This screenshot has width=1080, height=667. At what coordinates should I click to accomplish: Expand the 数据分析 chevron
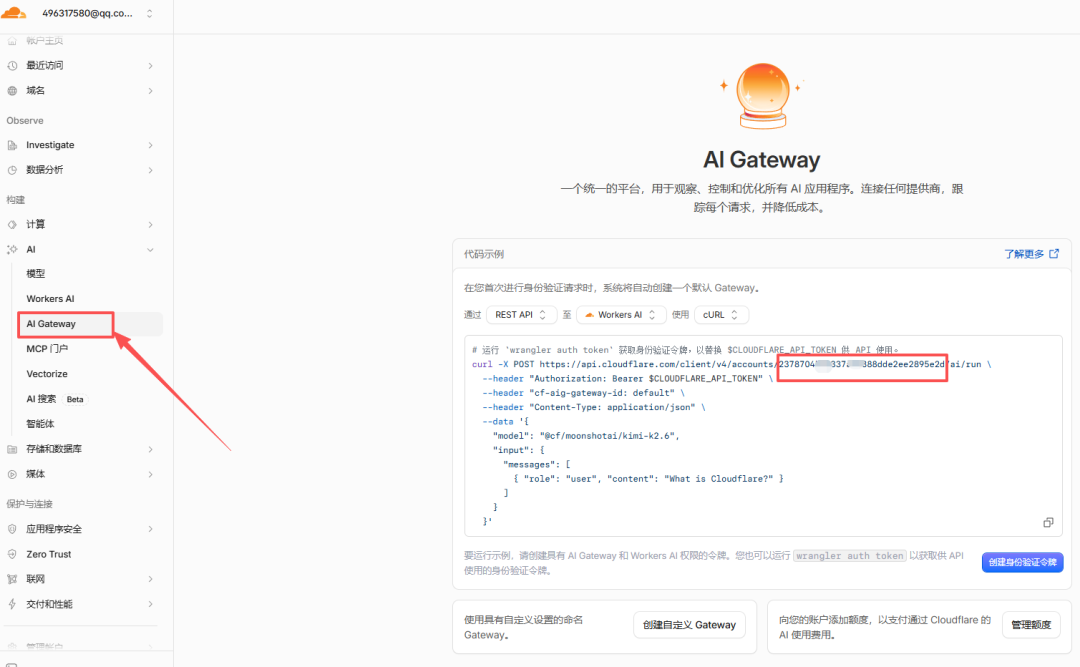150,170
